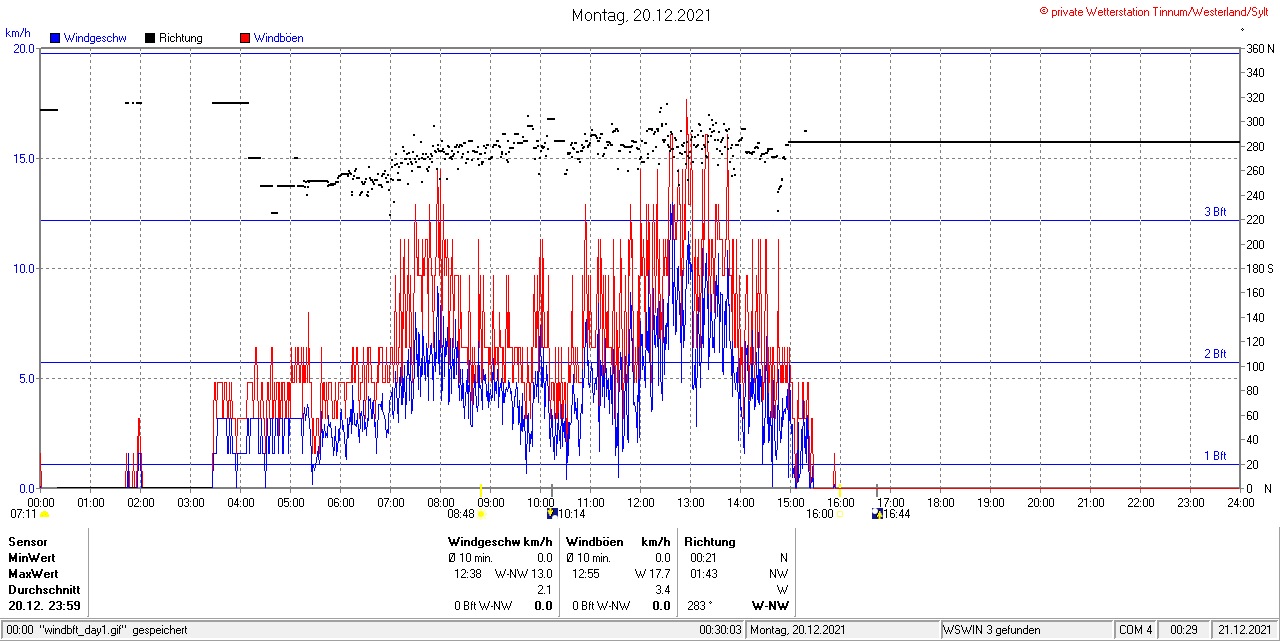Viewport: 1280px width, 641px height.
Task: Click the Windgeschw legend label
Action: 95,38
